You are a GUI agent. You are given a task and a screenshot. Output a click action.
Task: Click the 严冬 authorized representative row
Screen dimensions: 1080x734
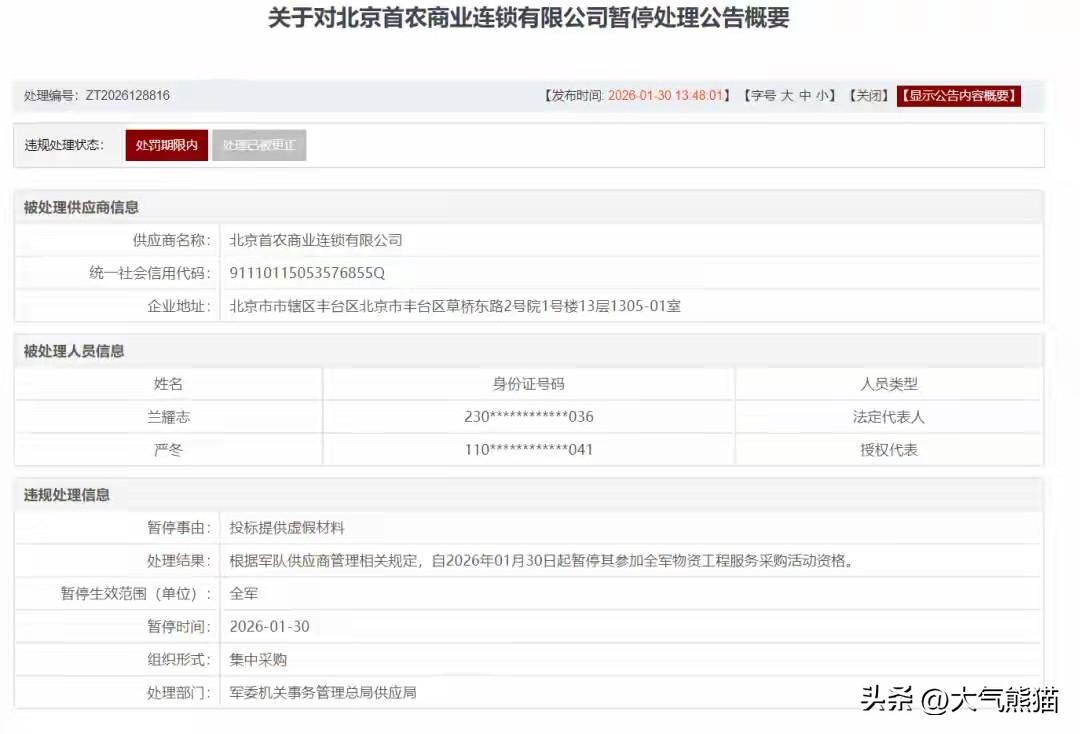pyautogui.click(x=168, y=449)
